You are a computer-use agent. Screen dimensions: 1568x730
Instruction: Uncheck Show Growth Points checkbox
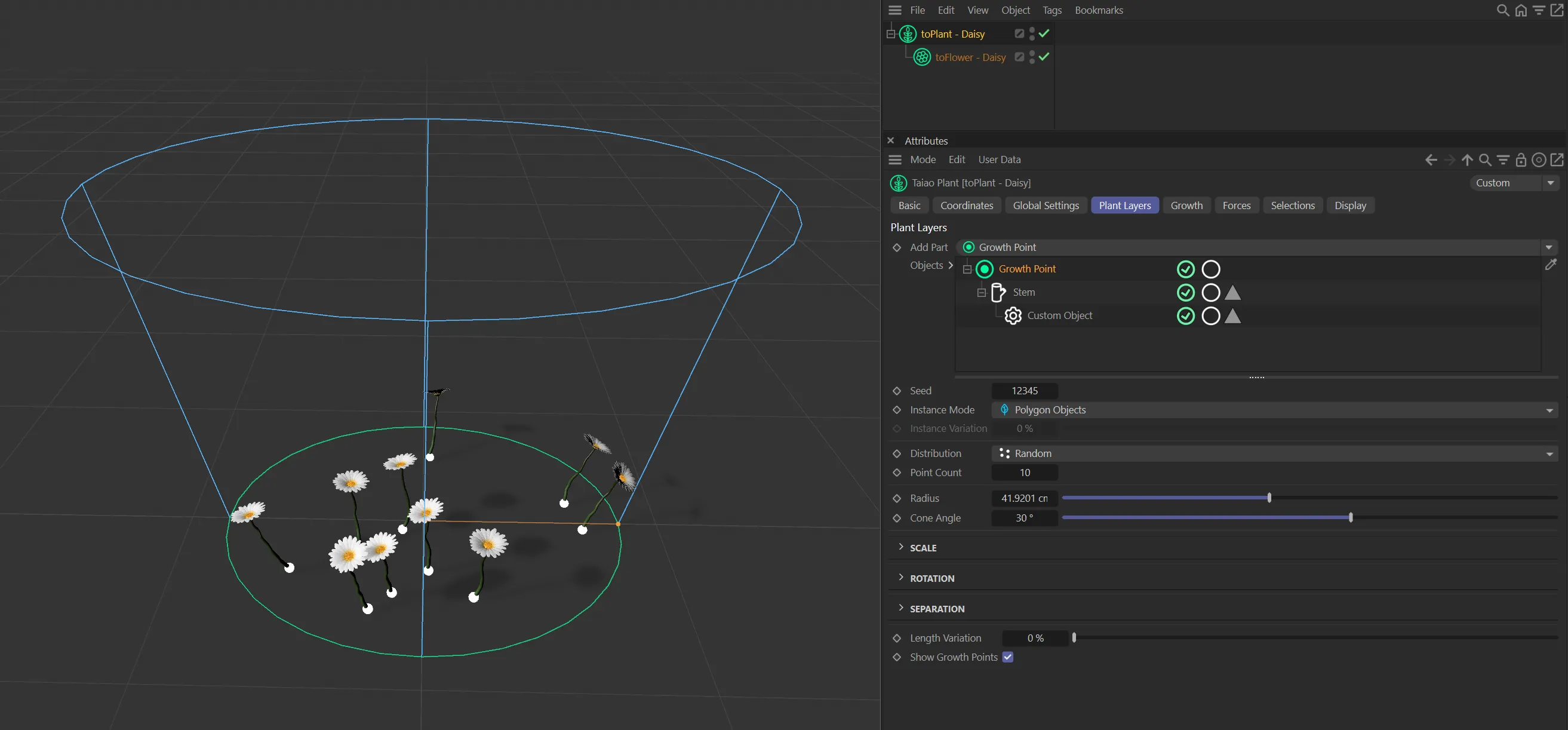tap(1007, 657)
